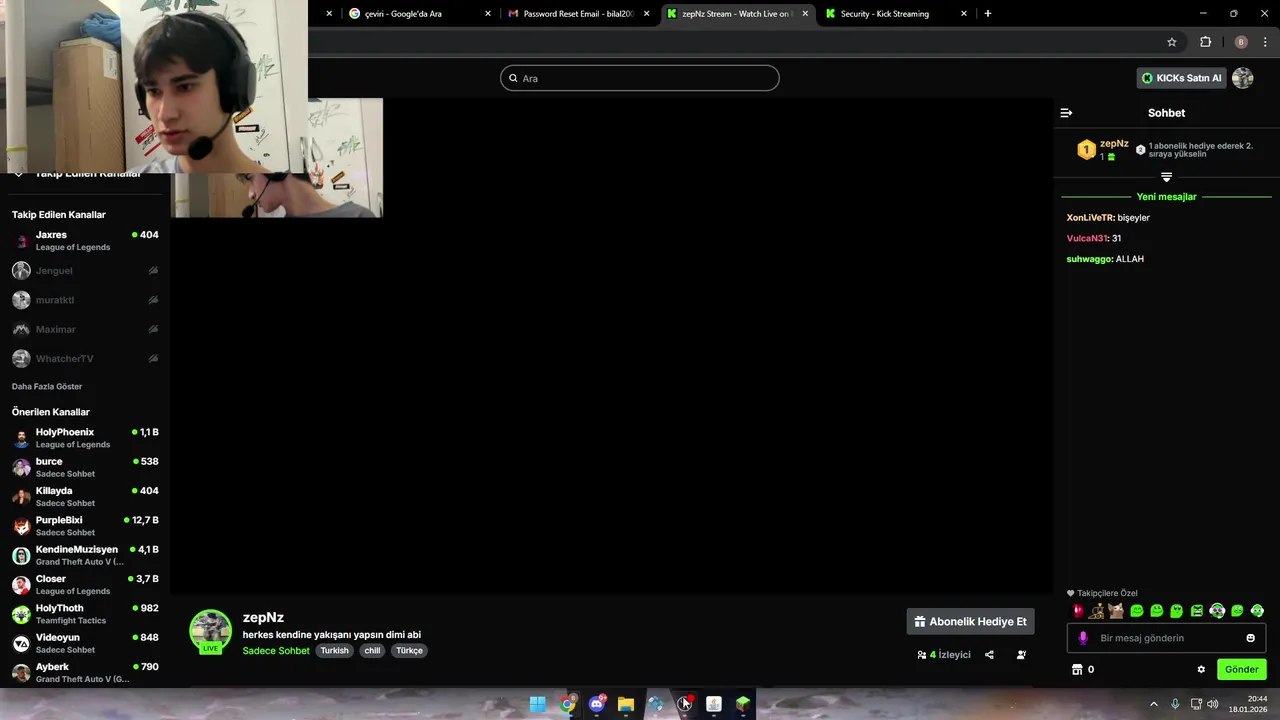Viewport: 1280px width, 720px height.
Task: Open HolyPhoenix recommended channel
Action: click(85, 438)
